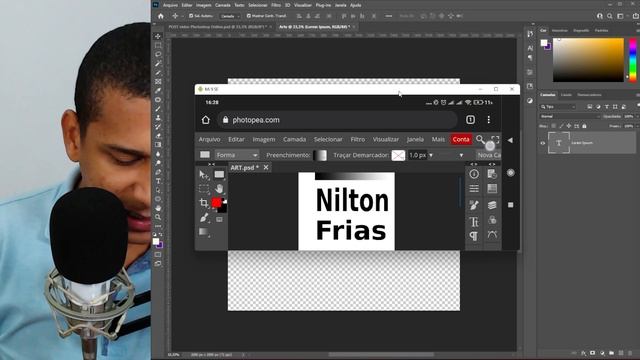Open Janela menu in Photopea

(x=415, y=139)
